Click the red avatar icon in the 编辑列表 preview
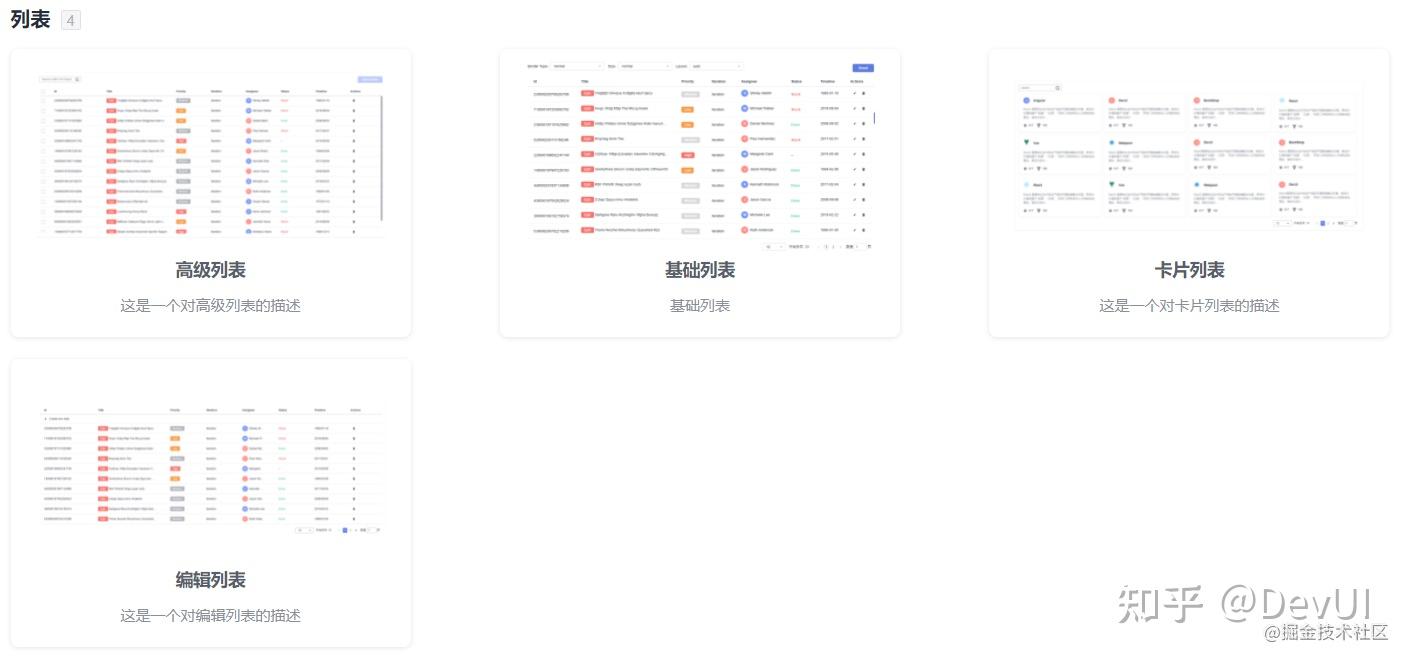The height and width of the screenshot is (661, 1408). (244, 448)
